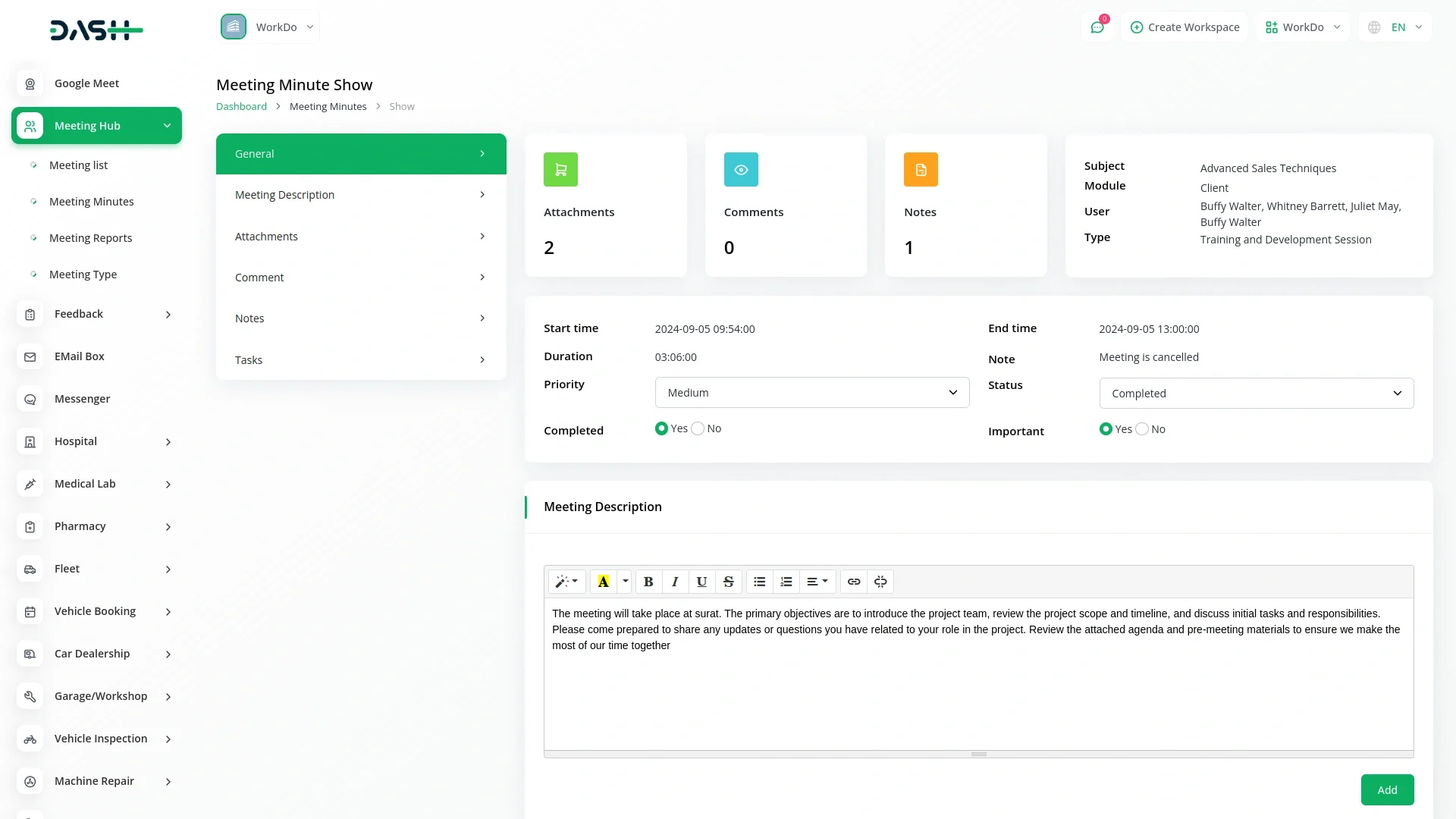Insert a link using the link icon
1456x819 pixels.
(x=854, y=582)
